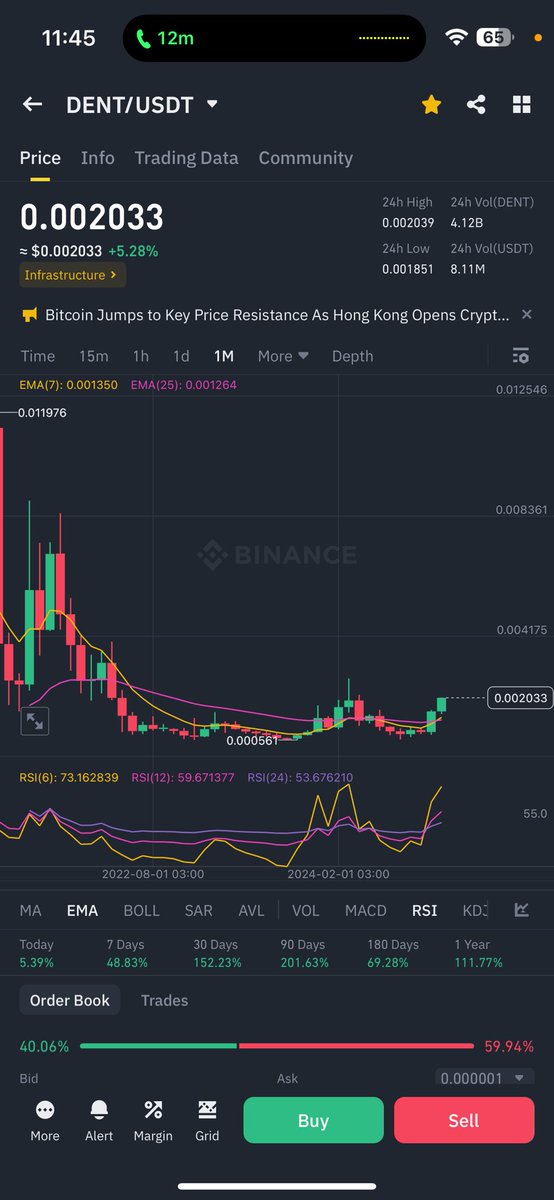This screenshot has height=1200, width=554.
Task: Switch to the Info tab
Action: (98, 158)
